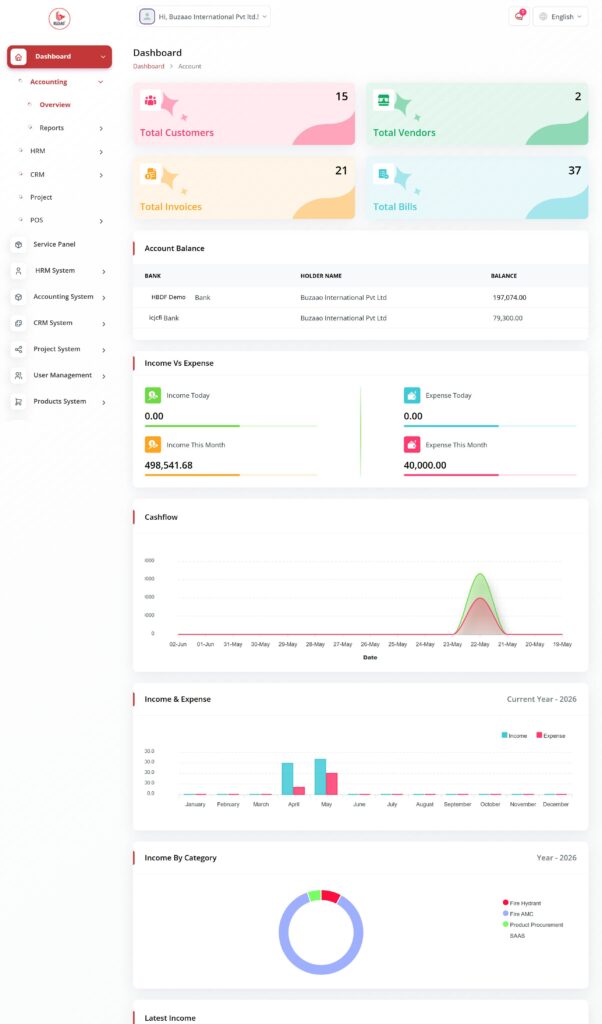Screen dimensions: 602x1024
Task: Click the Income This Month orange icon
Action: click(x=153, y=445)
